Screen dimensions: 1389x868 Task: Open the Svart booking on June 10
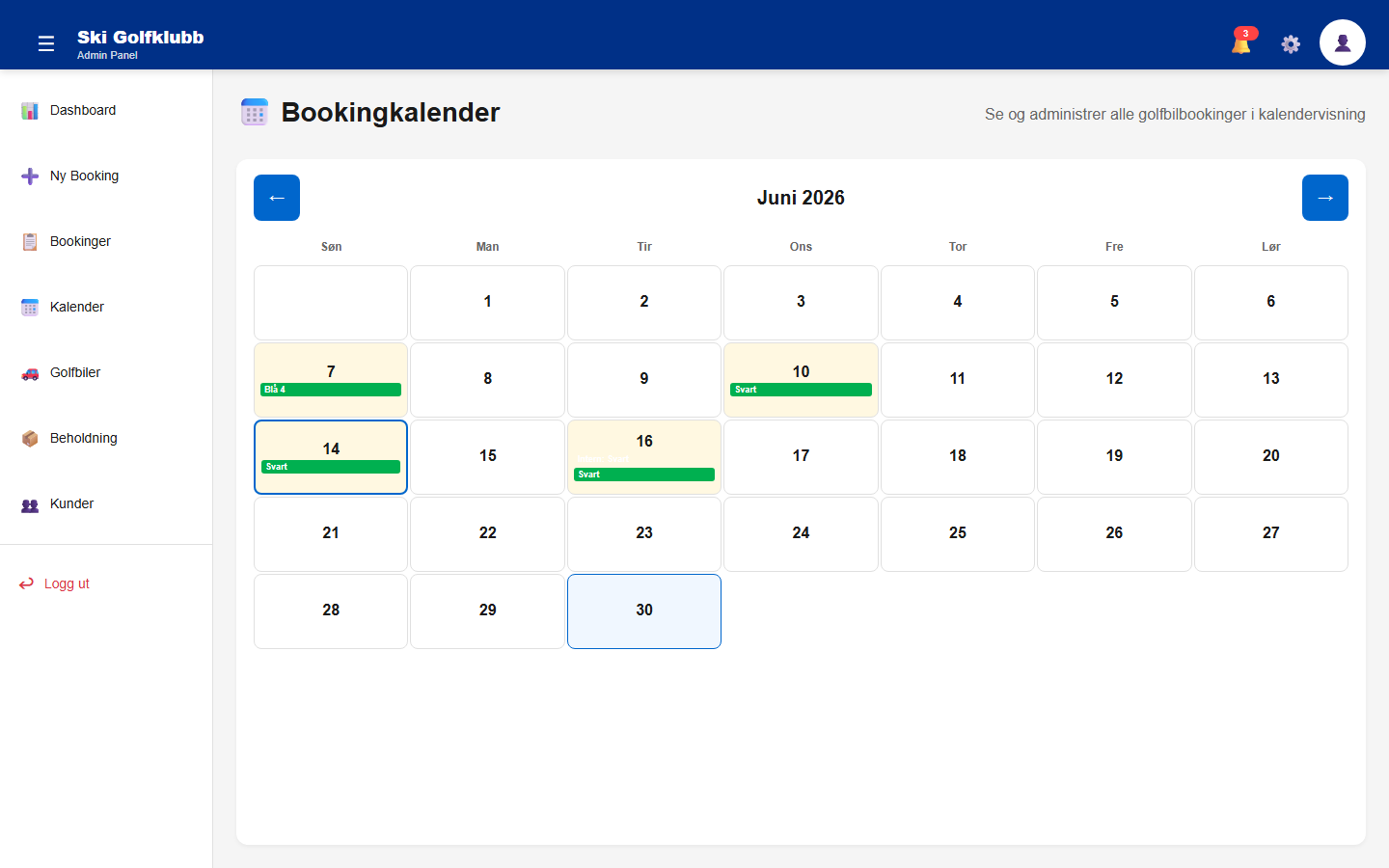801,390
